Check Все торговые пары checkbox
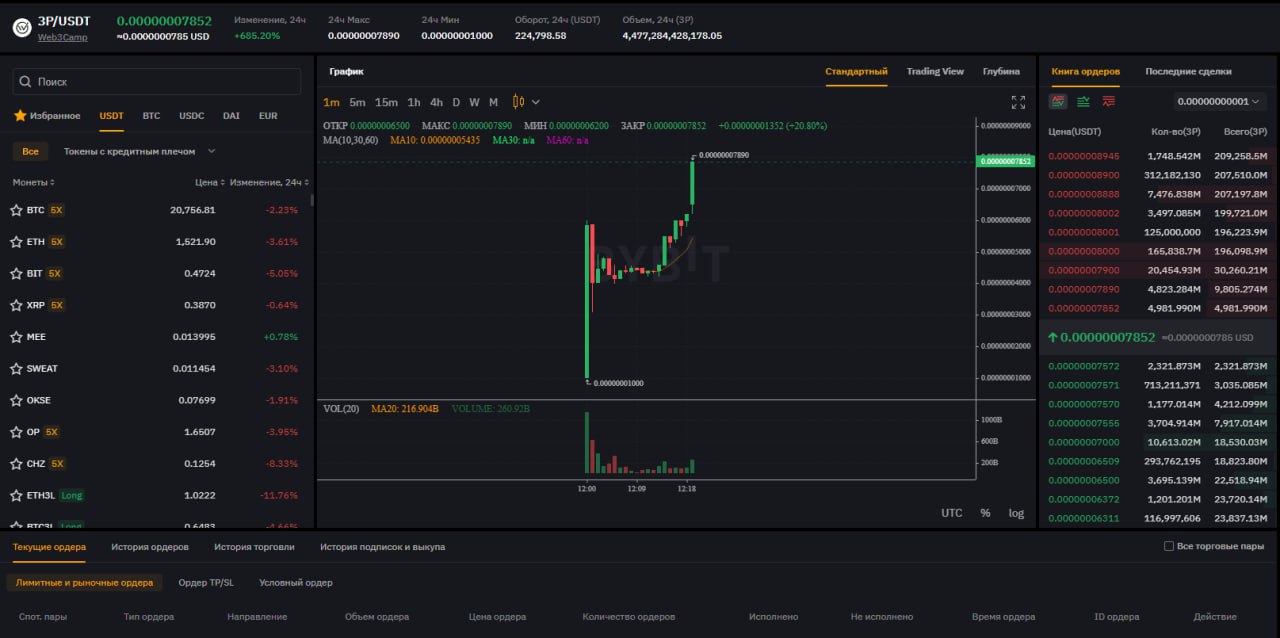The height and width of the screenshot is (638, 1280). pos(1169,546)
